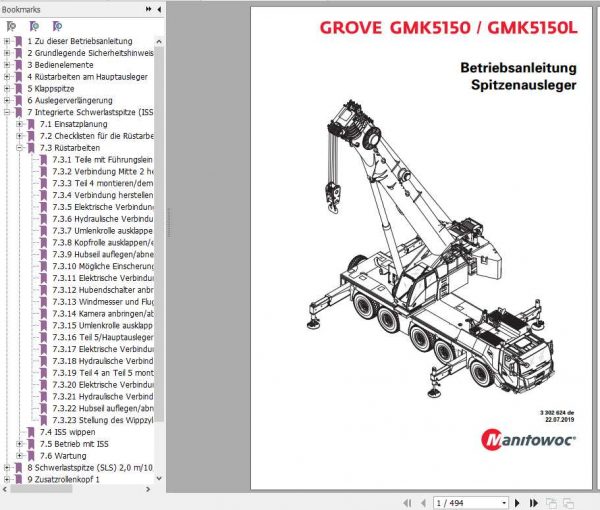Expand bookmark 7.2 Checklisten
The image size is (600, 510).
tap(19, 136)
